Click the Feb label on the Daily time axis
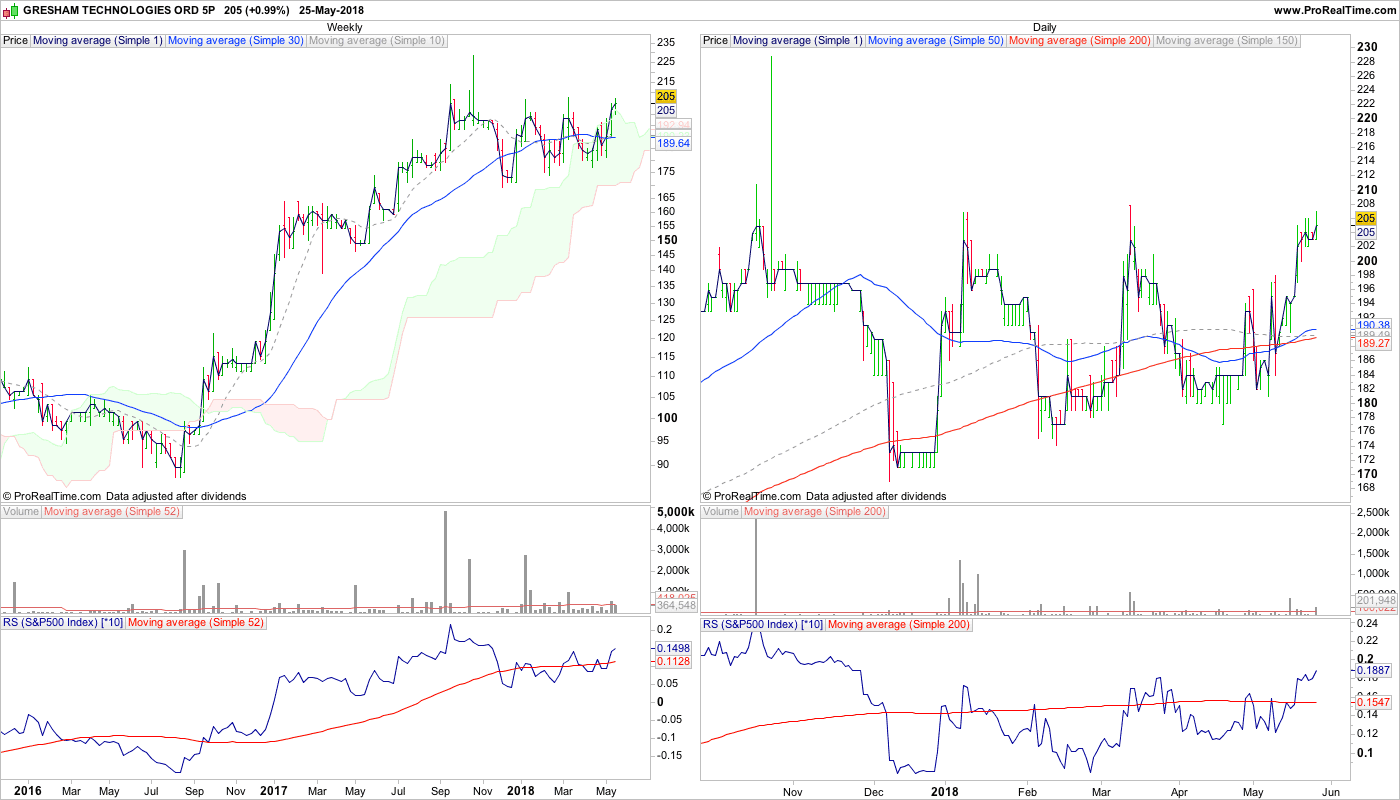1400x800 pixels. click(1029, 791)
